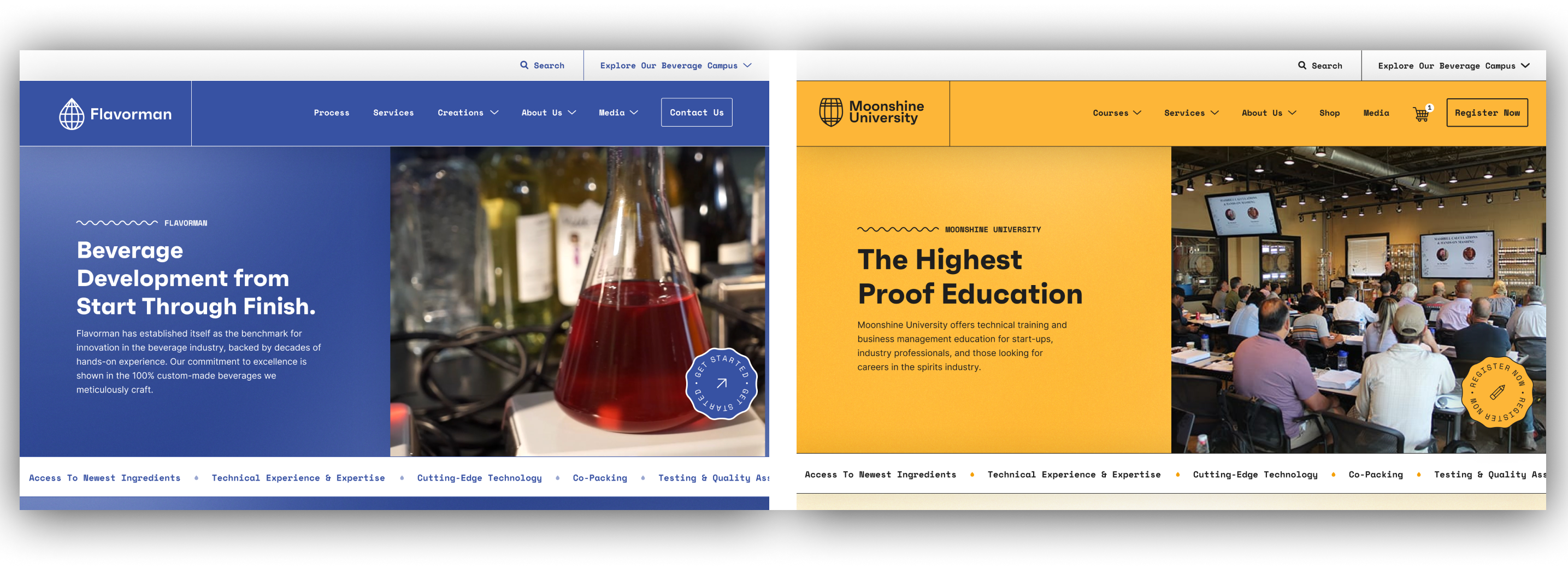This screenshot has height=569, width=1568.
Task: Click the small MOONSHINE UNIVERSITY label above headline
Action: coord(993,229)
